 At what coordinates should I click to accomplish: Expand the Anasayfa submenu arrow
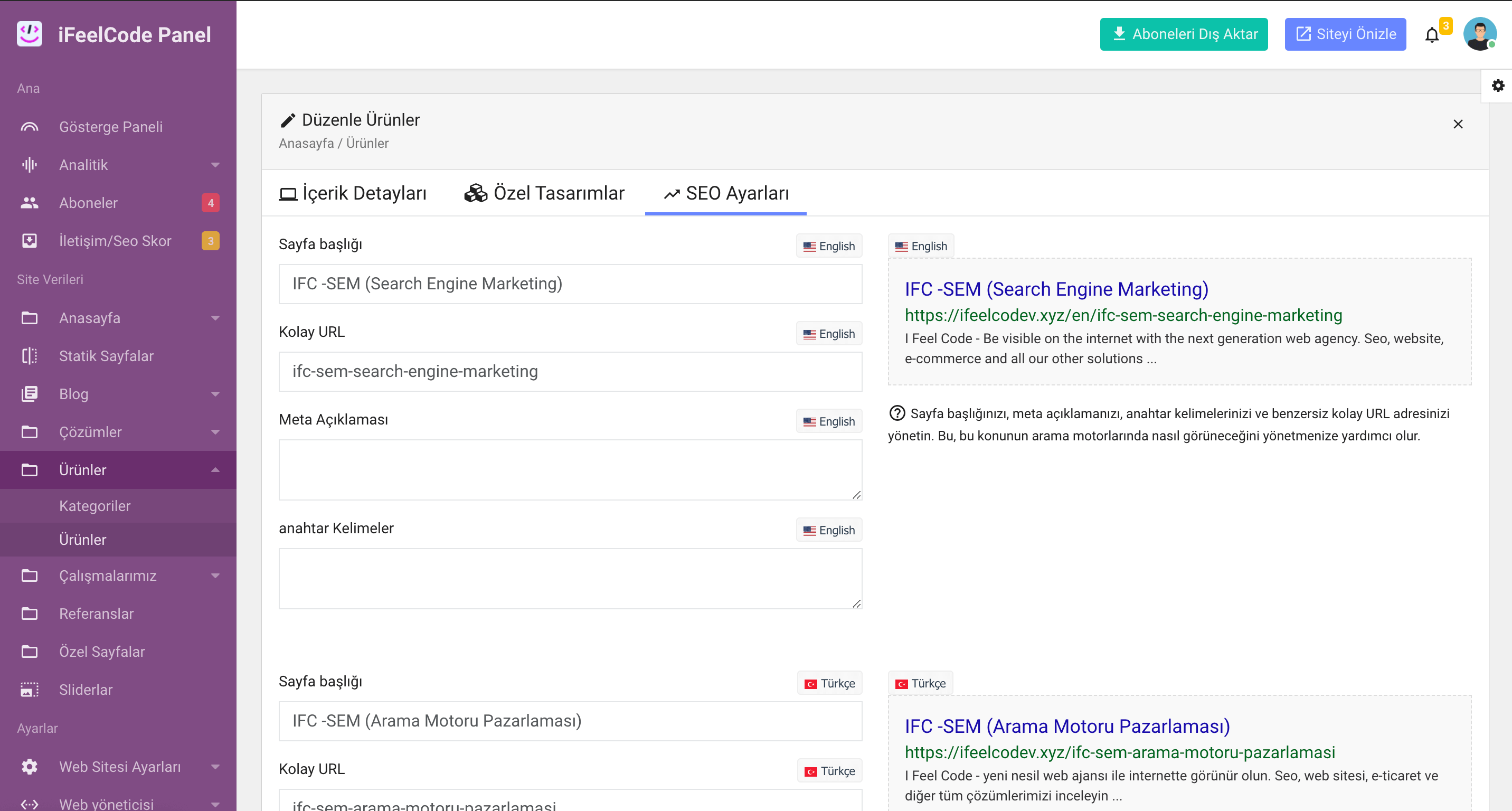215,318
